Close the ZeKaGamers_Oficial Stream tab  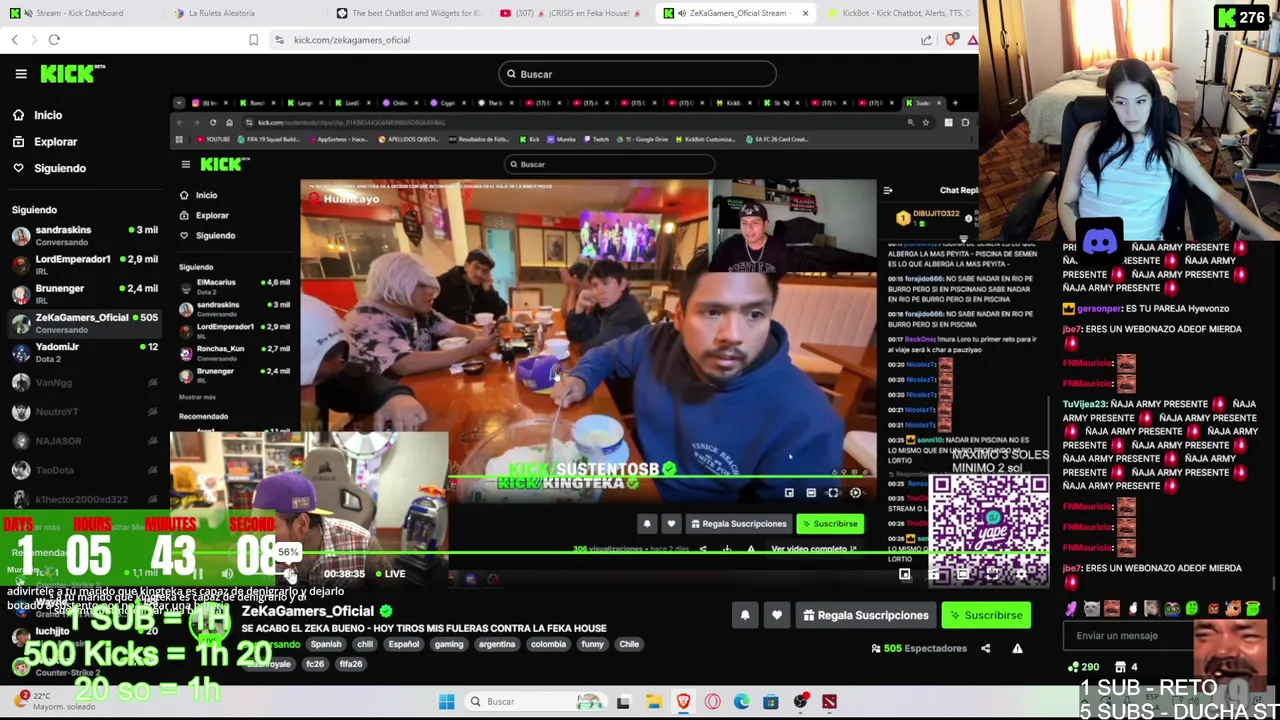pyautogui.click(x=805, y=13)
